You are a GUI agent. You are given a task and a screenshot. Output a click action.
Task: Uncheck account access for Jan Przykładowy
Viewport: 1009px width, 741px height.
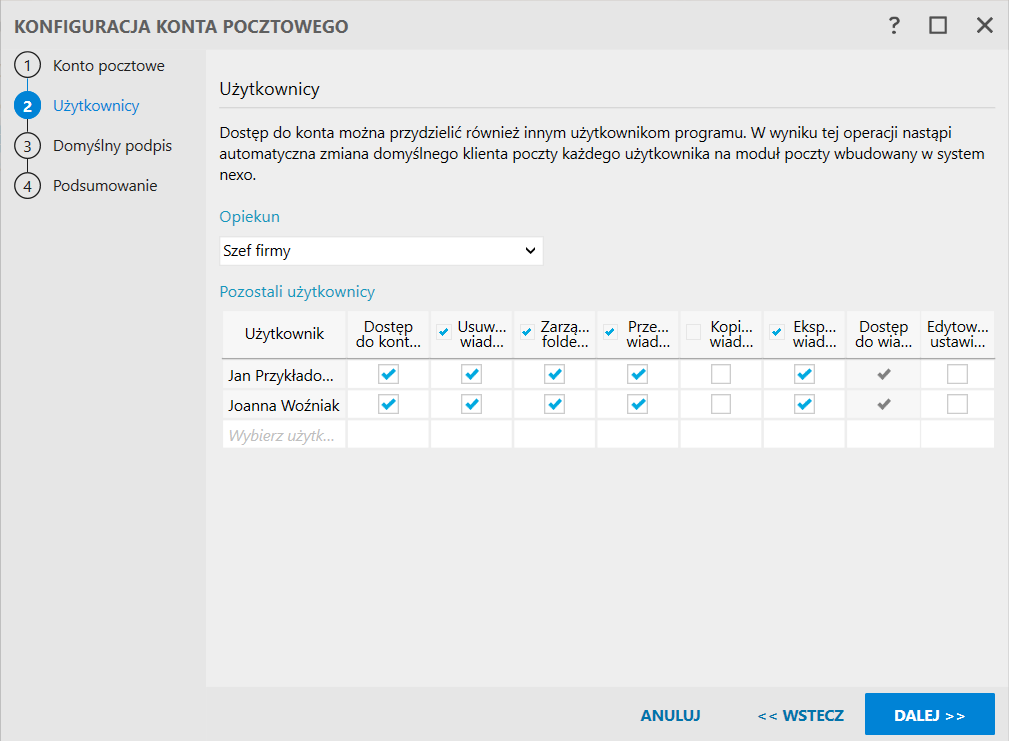point(389,375)
